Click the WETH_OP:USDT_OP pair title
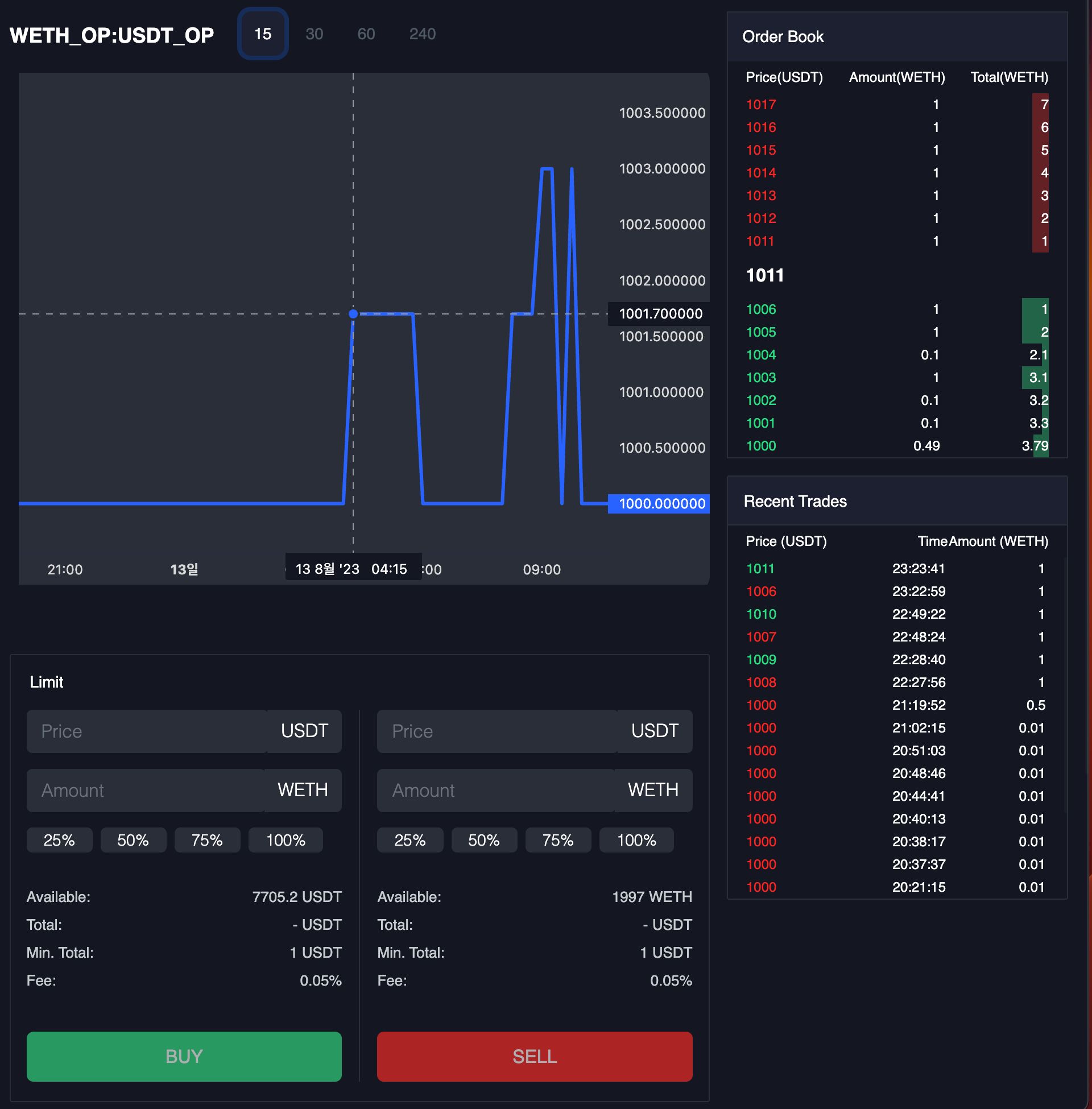The image size is (1092, 1109). [112, 36]
